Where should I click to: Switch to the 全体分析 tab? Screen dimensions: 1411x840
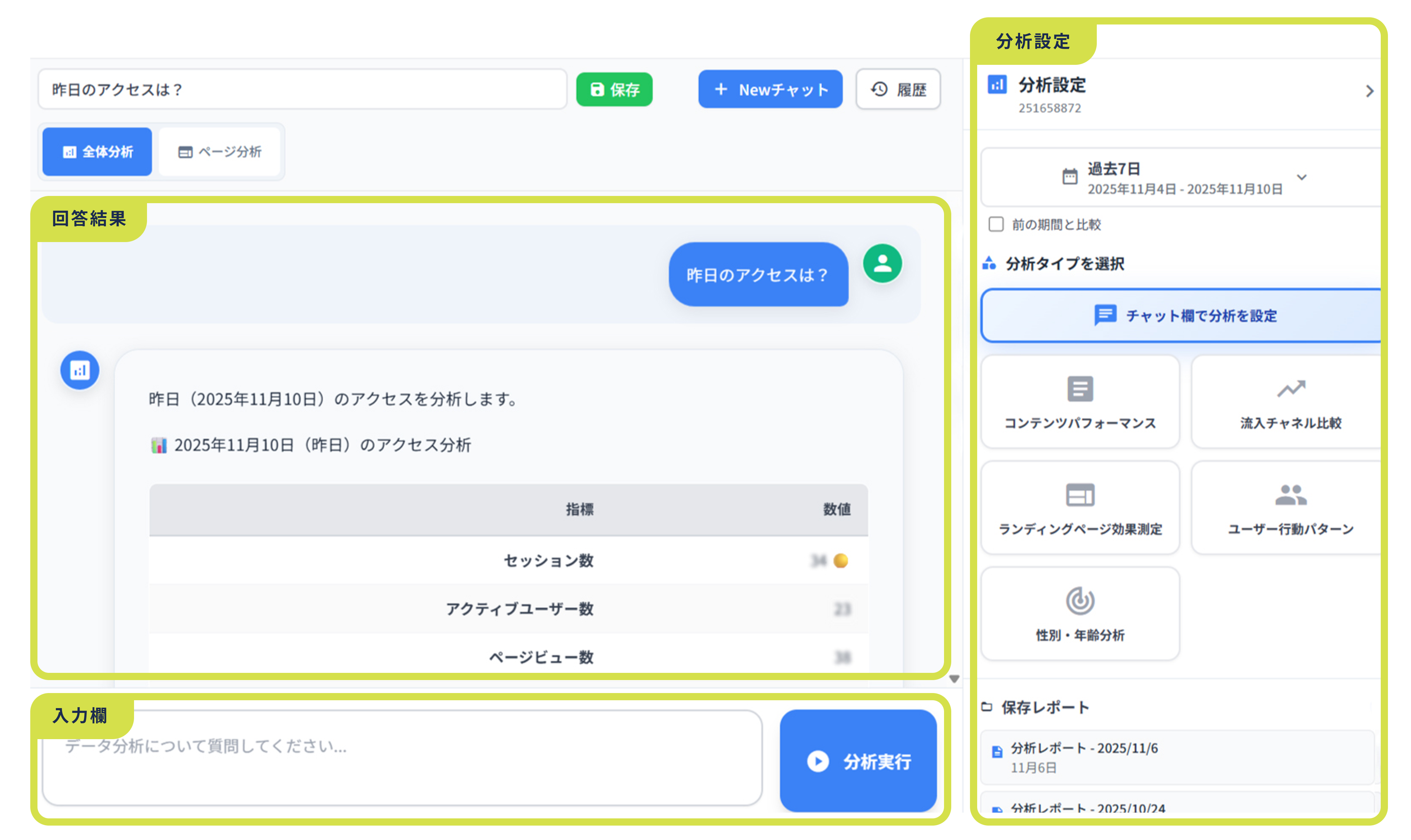click(97, 152)
